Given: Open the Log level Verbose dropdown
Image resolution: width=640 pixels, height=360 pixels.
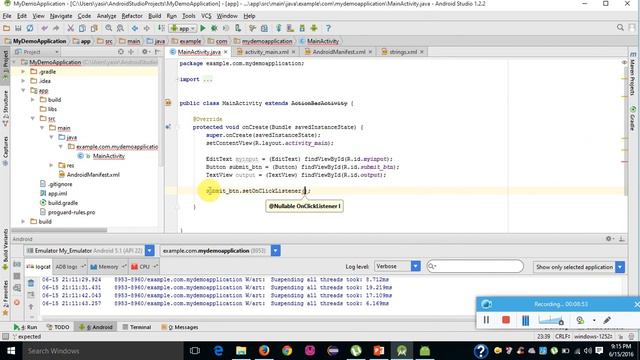Looking at the screenshot, I should pos(416,267).
